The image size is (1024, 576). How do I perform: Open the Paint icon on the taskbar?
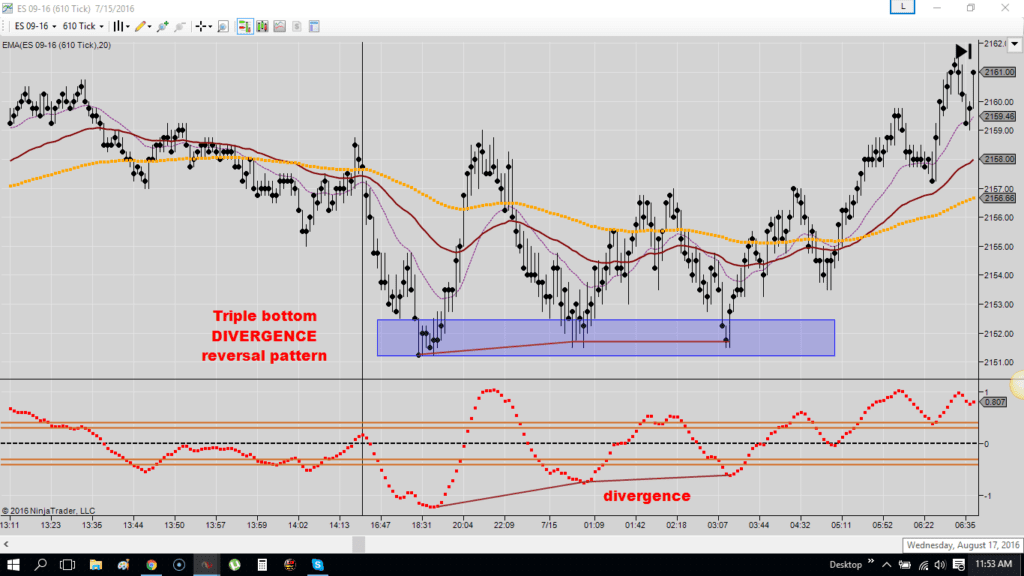(123, 564)
